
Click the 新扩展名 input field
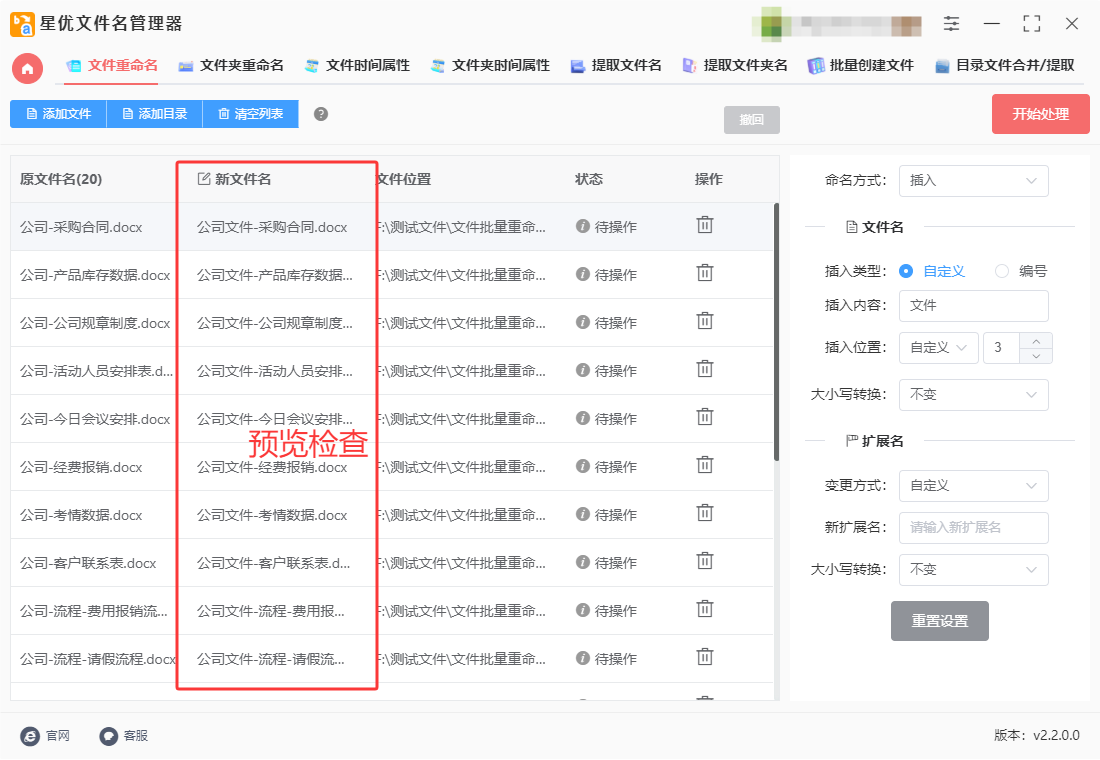pos(974,528)
